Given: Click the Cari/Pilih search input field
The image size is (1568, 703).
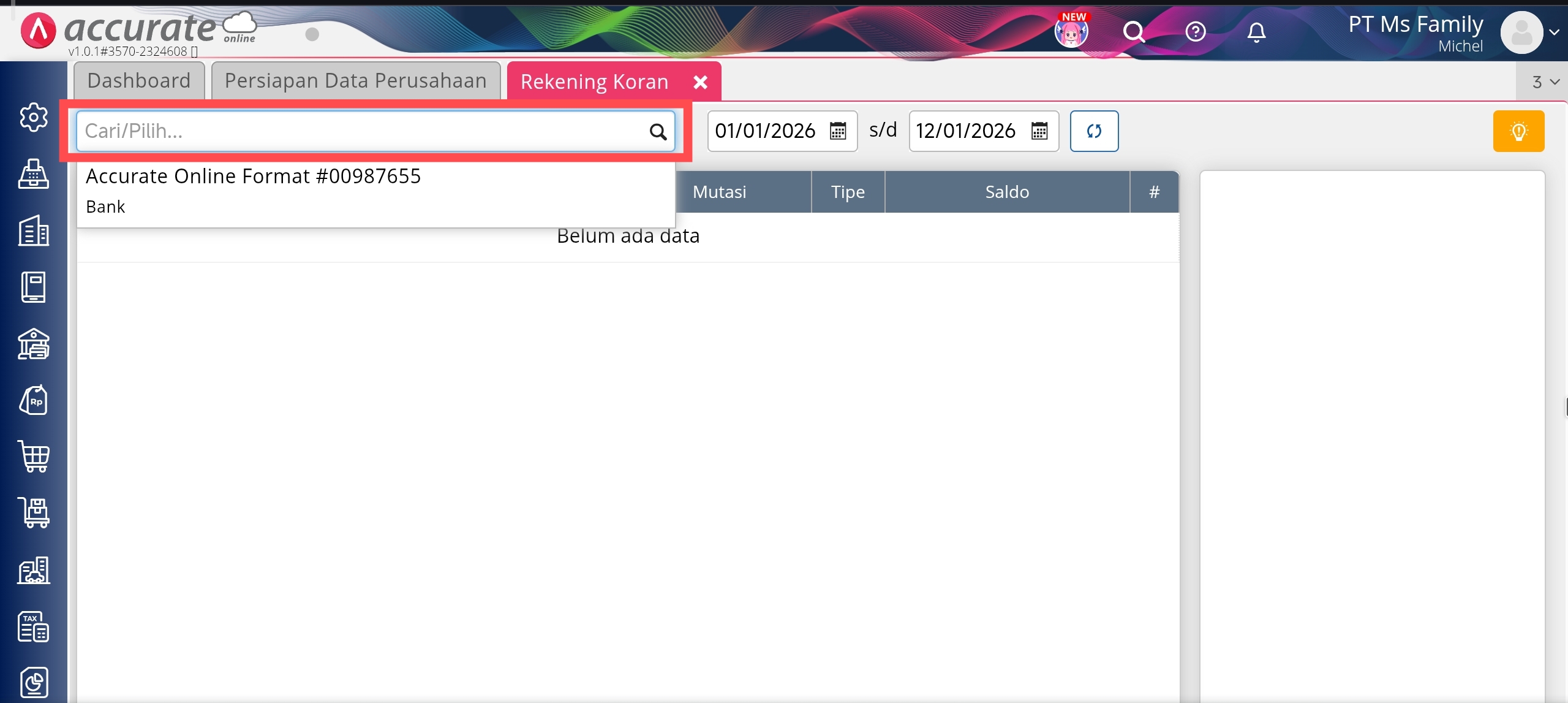Looking at the screenshot, I should click(361, 131).
